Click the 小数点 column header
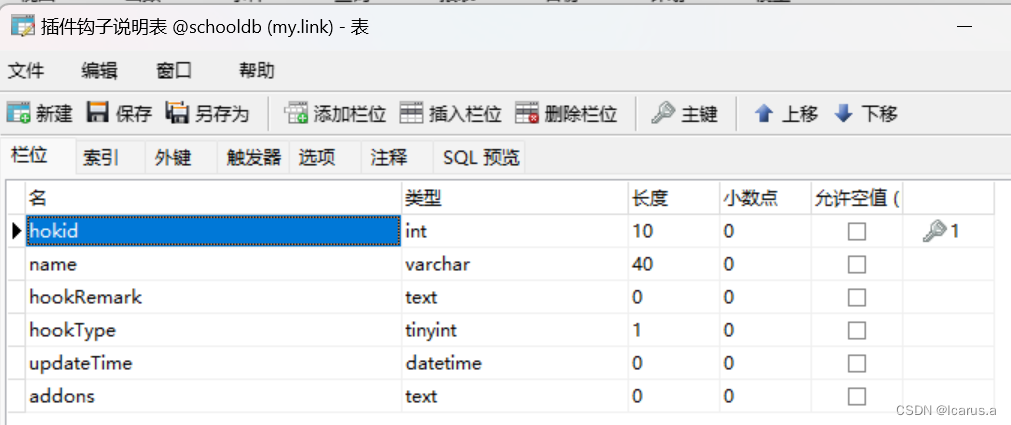Image resolution: width=1011 pixels, height=425 pixels. [x=765, y=198]
